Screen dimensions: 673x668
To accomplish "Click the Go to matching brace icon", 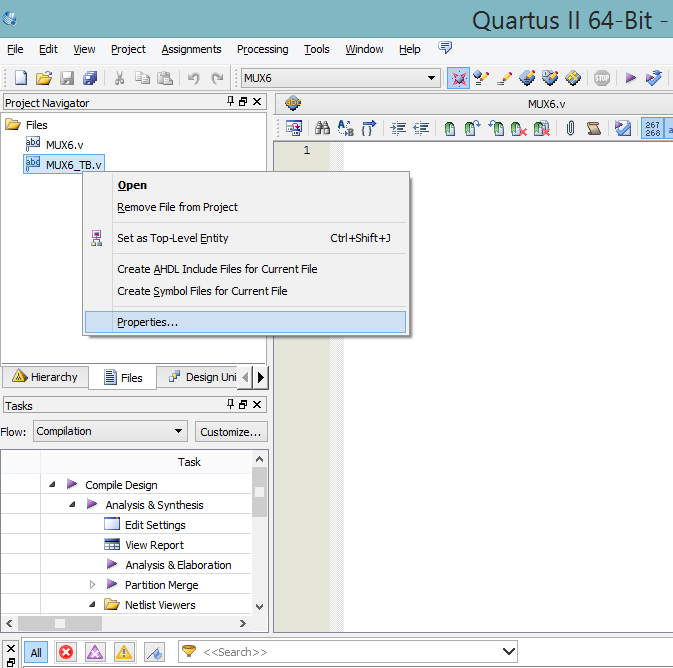I will [x=368, y=128].
